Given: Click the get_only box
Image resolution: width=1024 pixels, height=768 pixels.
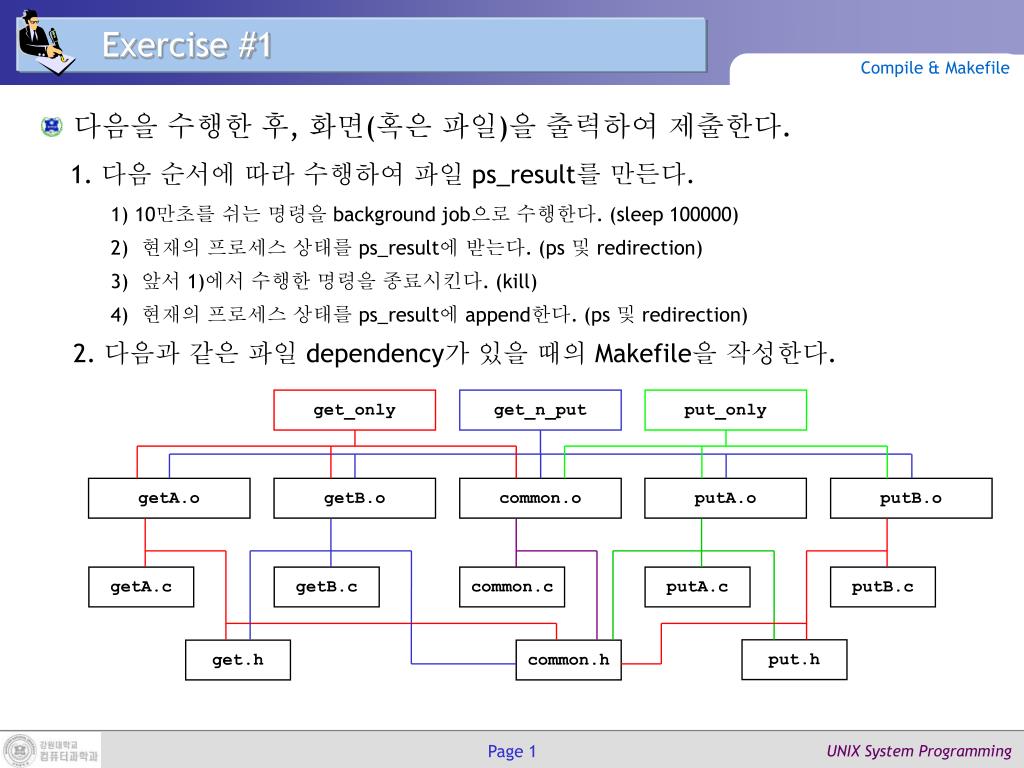Looking at the screenshot, I should (355, 410).
